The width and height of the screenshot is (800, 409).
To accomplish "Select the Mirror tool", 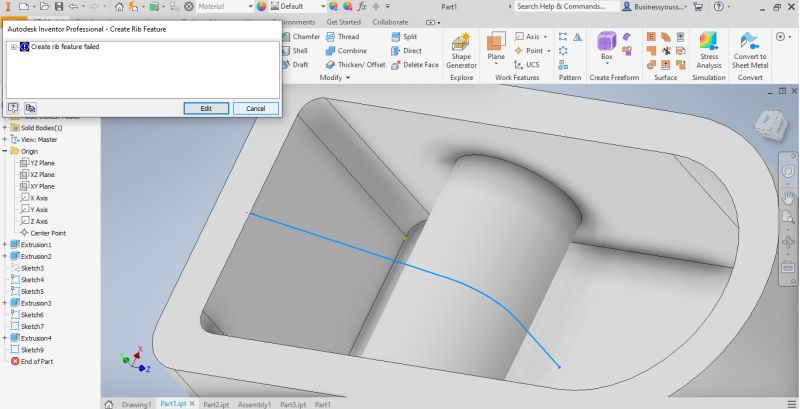I will click(x=577, y=37).
